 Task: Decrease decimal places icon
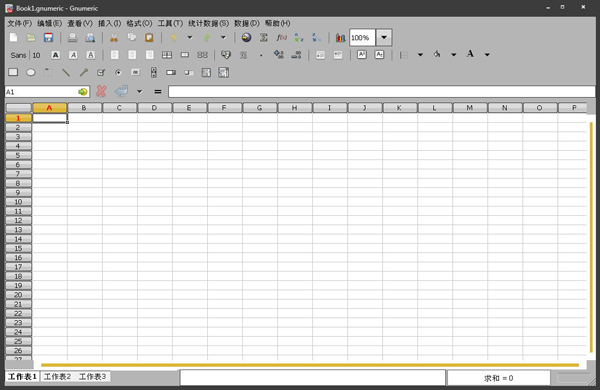tap(296, 55)
